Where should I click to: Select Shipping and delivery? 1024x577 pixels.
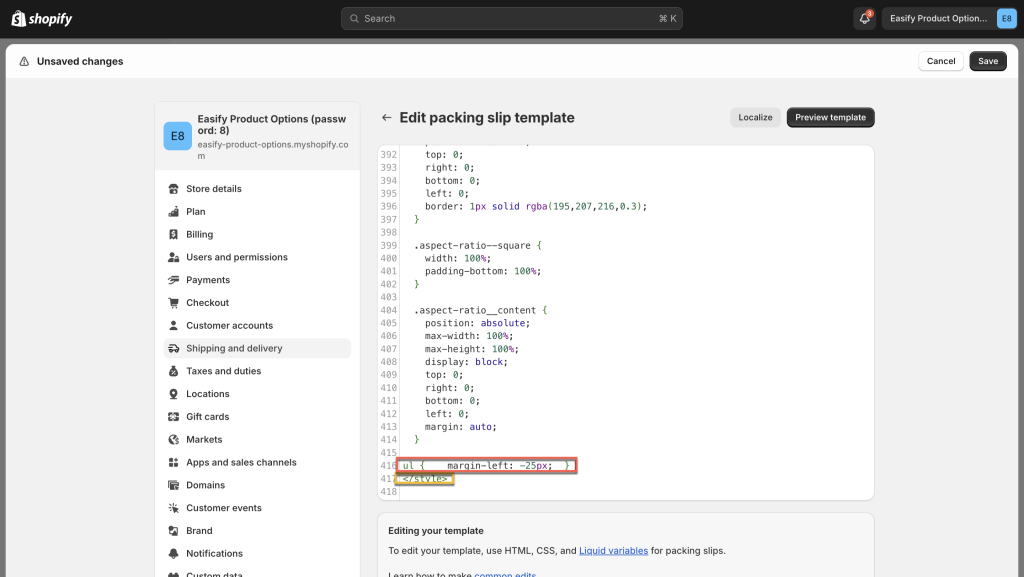coord(257,349)
